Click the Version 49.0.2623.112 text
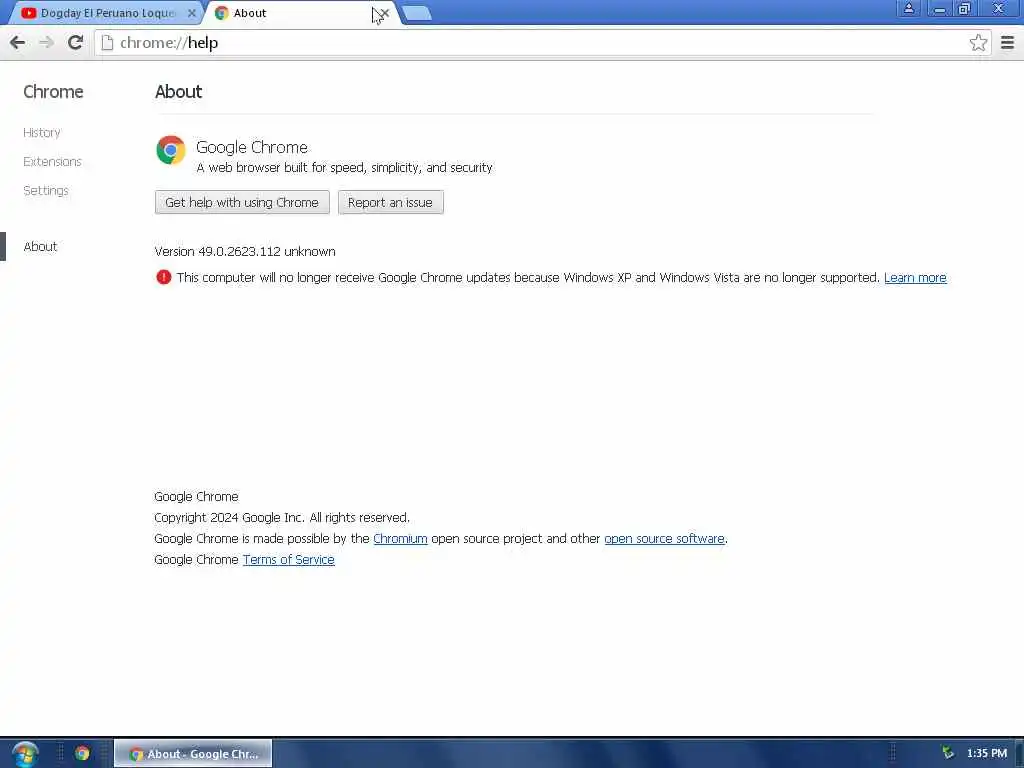The height and width of the screenshot is (768, 1024). 245,251
